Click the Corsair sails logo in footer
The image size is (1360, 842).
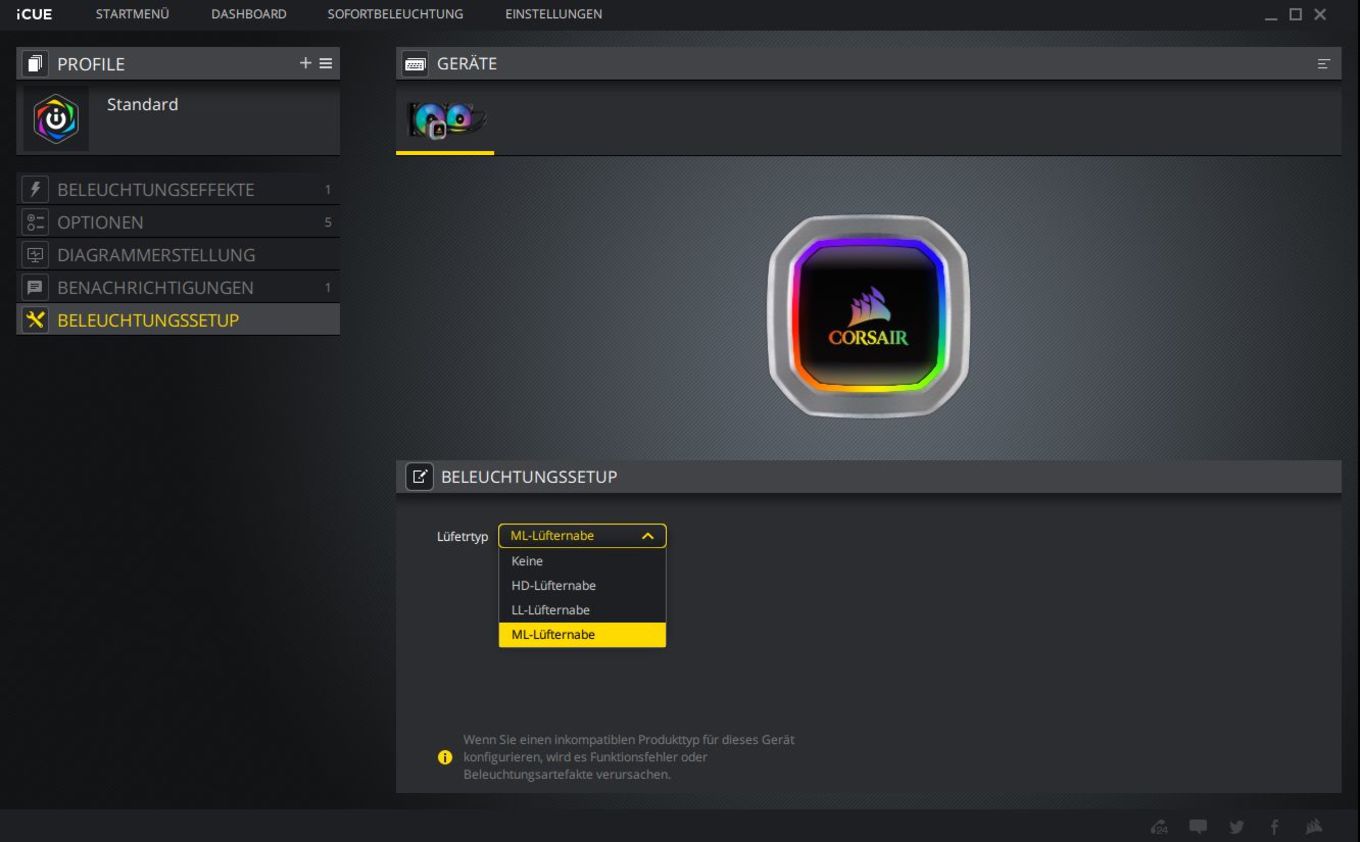tap(1314, 827)
